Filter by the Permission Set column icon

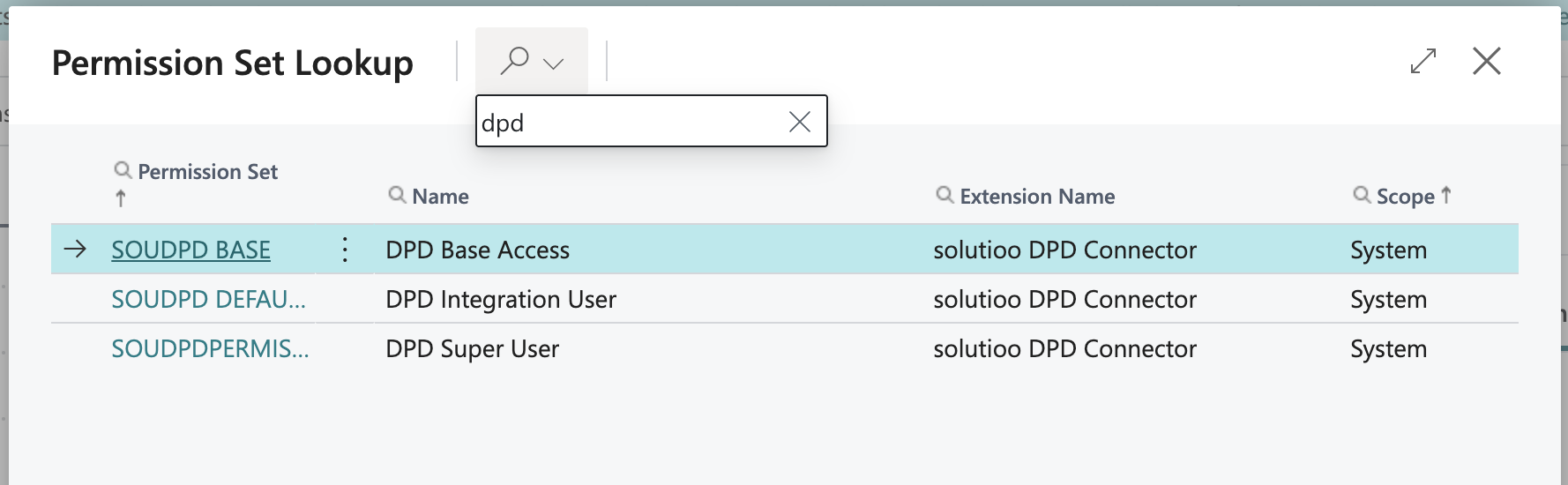pyautogui.click(x=123, y=170)
